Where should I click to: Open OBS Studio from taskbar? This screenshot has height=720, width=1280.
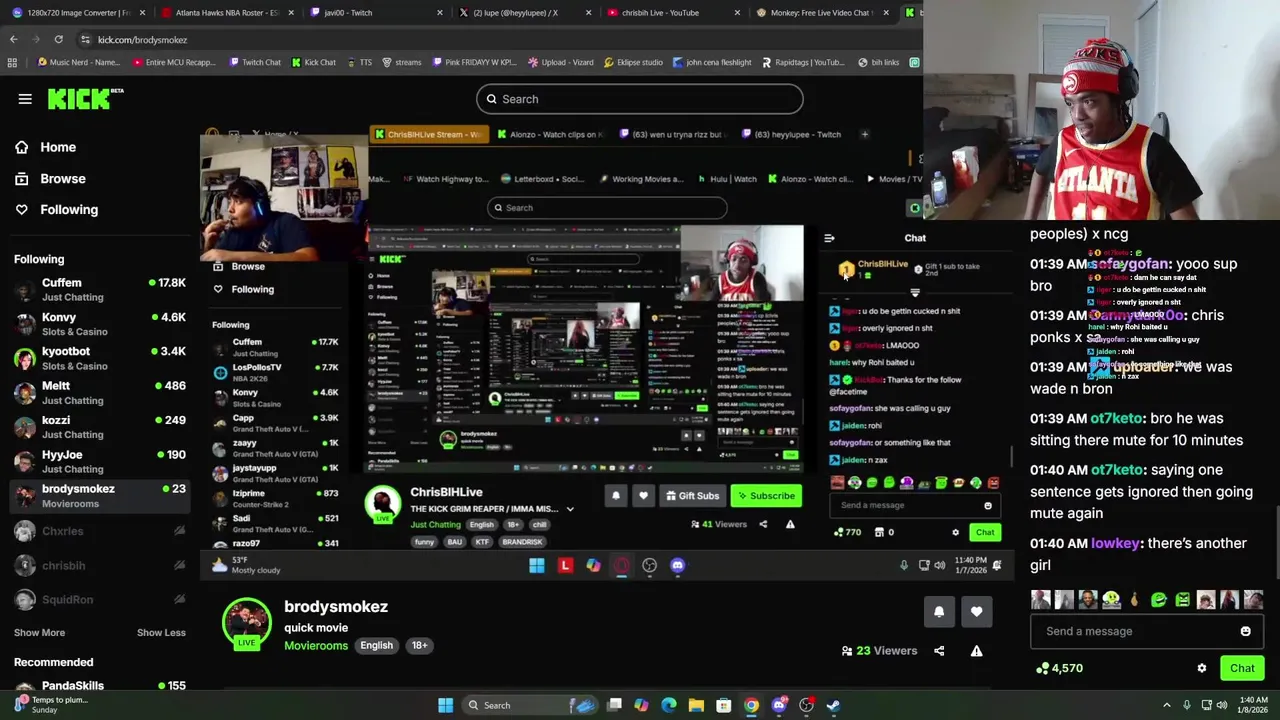coord(806,705)
